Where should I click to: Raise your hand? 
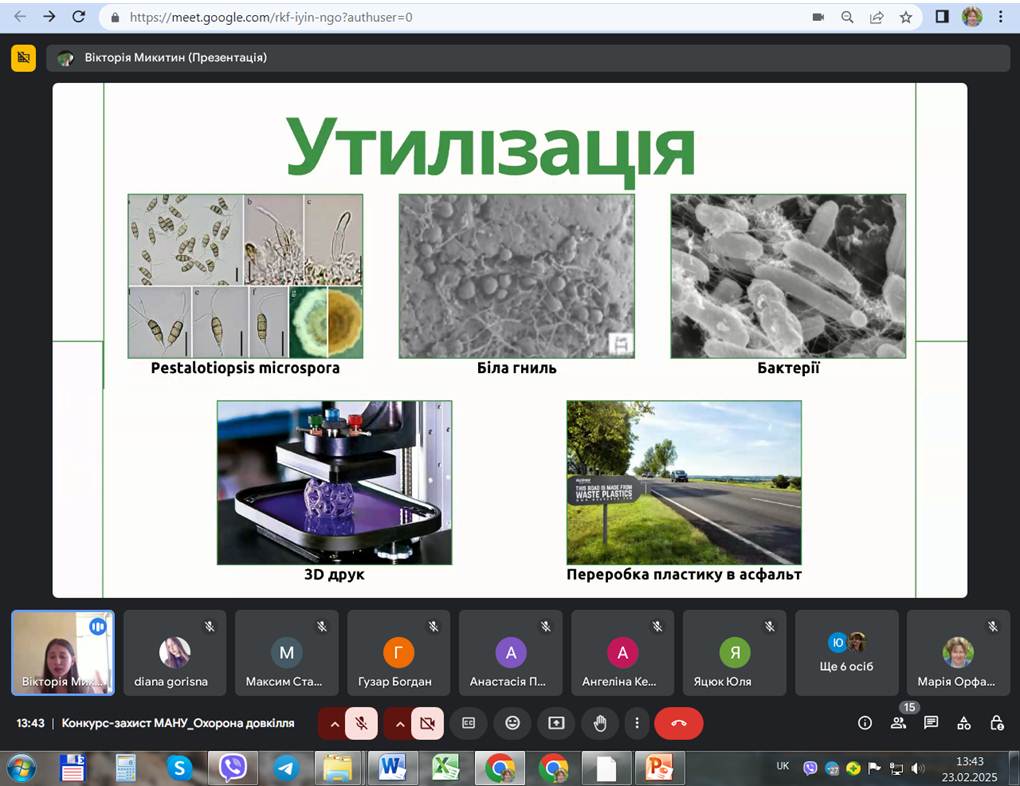pos(598,723)
